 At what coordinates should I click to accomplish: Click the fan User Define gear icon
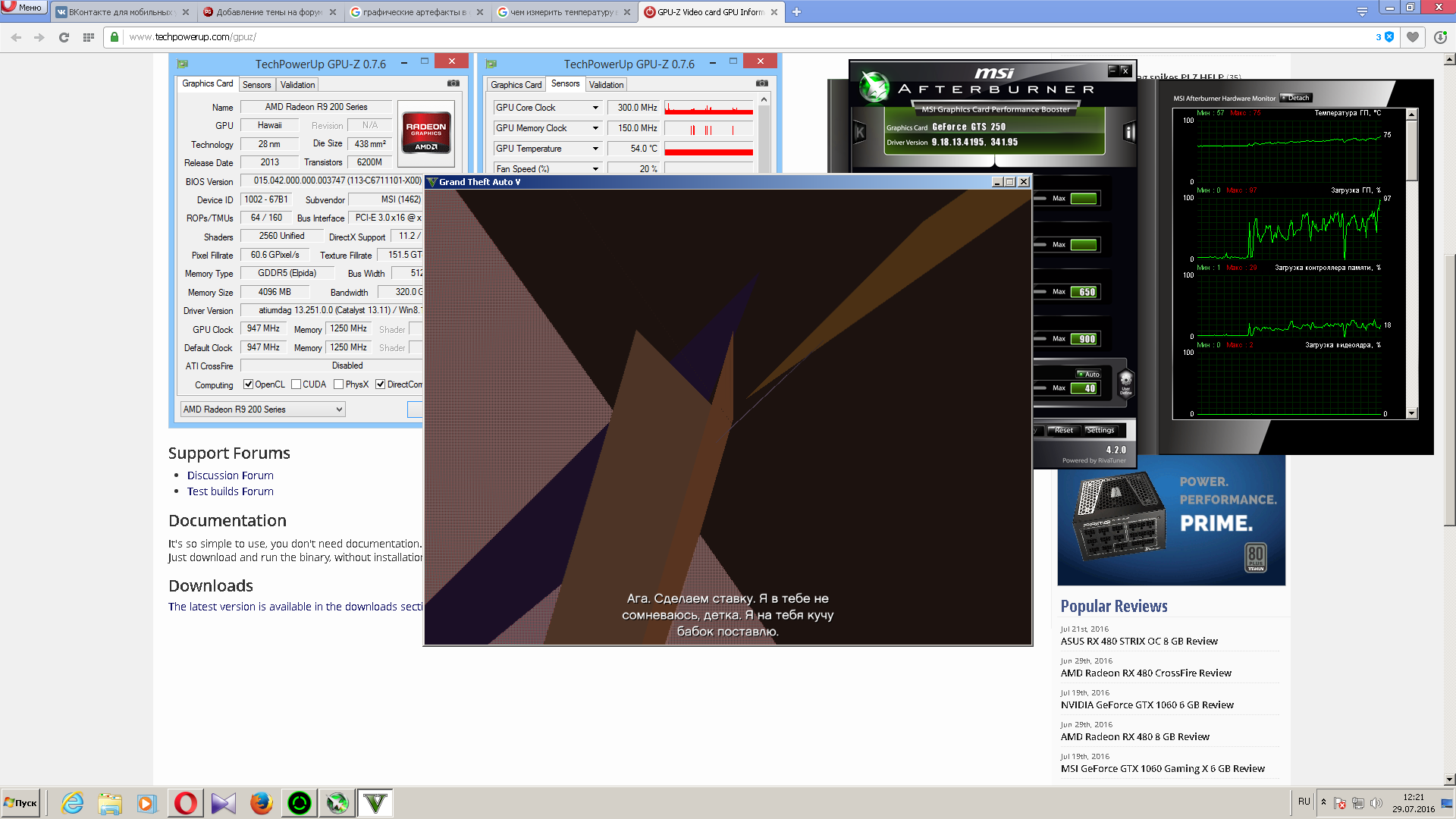pos(1125,382)
